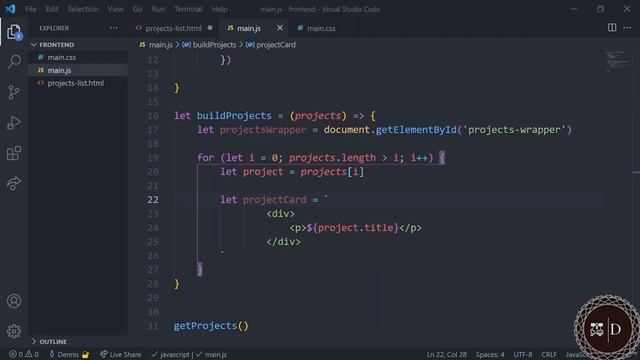Image resolution: width=640 pixels, height=360 pixels.
Task: Open the Terminal menu
Action: coord(188,9)
